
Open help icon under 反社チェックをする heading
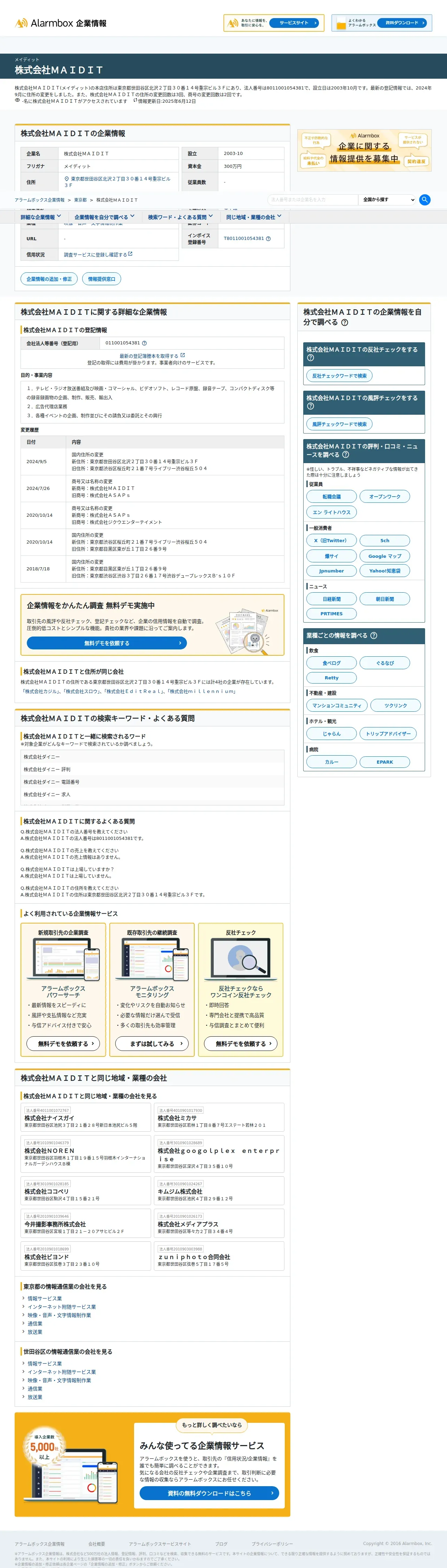[x=310, y=358]
